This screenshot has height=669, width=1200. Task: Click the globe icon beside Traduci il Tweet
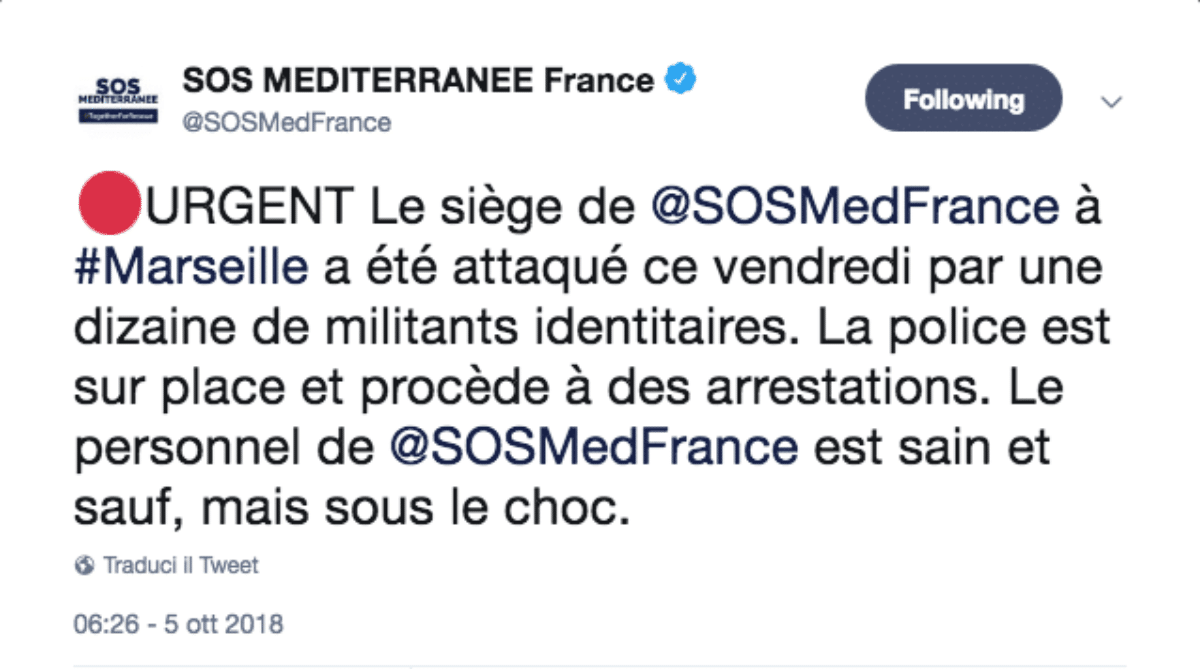tap(84, 566)
